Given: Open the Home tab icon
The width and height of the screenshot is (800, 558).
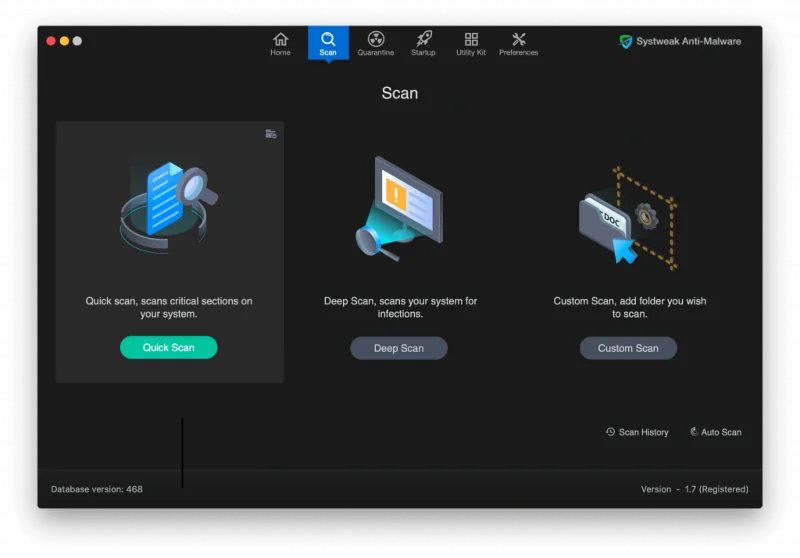Looking at the screenshot, I should click(280, 39).
